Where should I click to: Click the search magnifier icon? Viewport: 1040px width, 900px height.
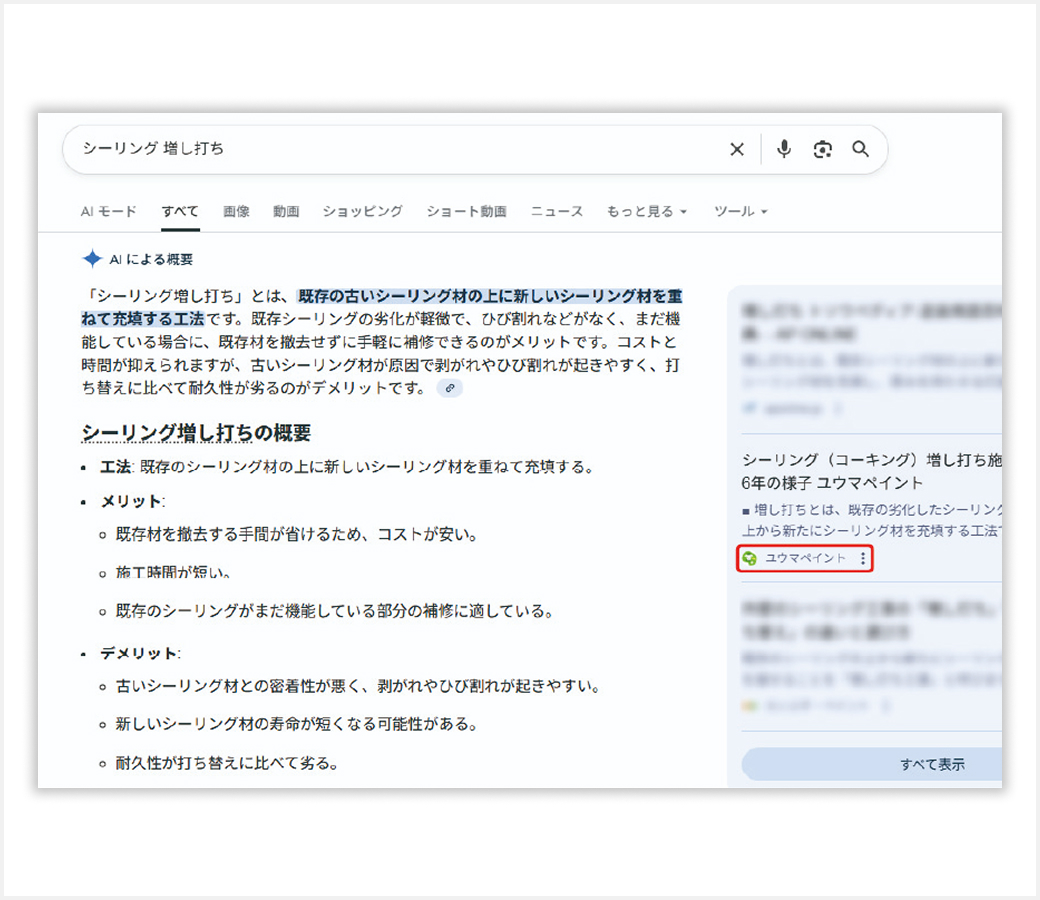(861, 149)
